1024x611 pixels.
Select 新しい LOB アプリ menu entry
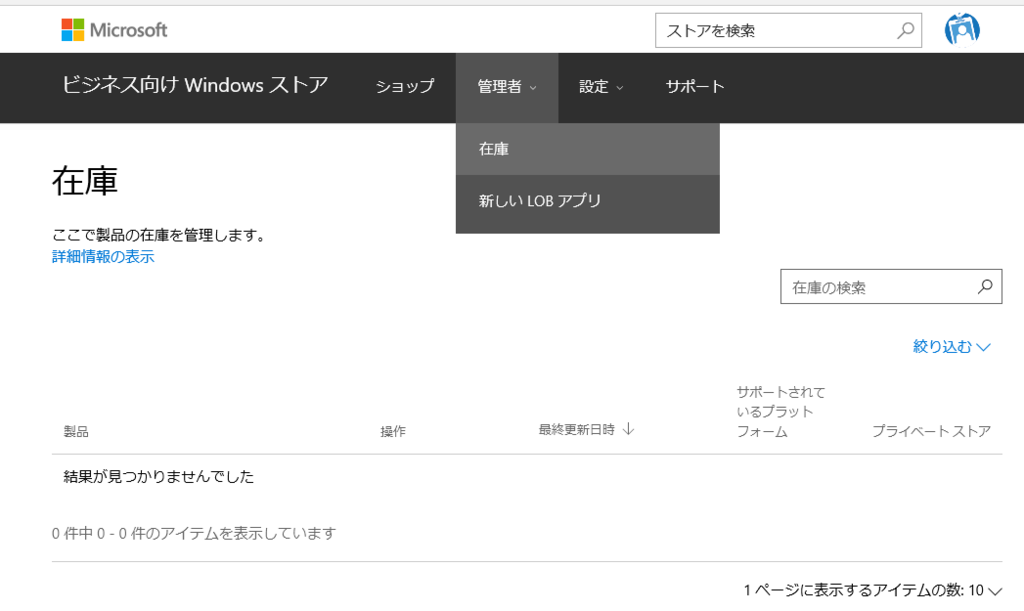coord(541,200)
